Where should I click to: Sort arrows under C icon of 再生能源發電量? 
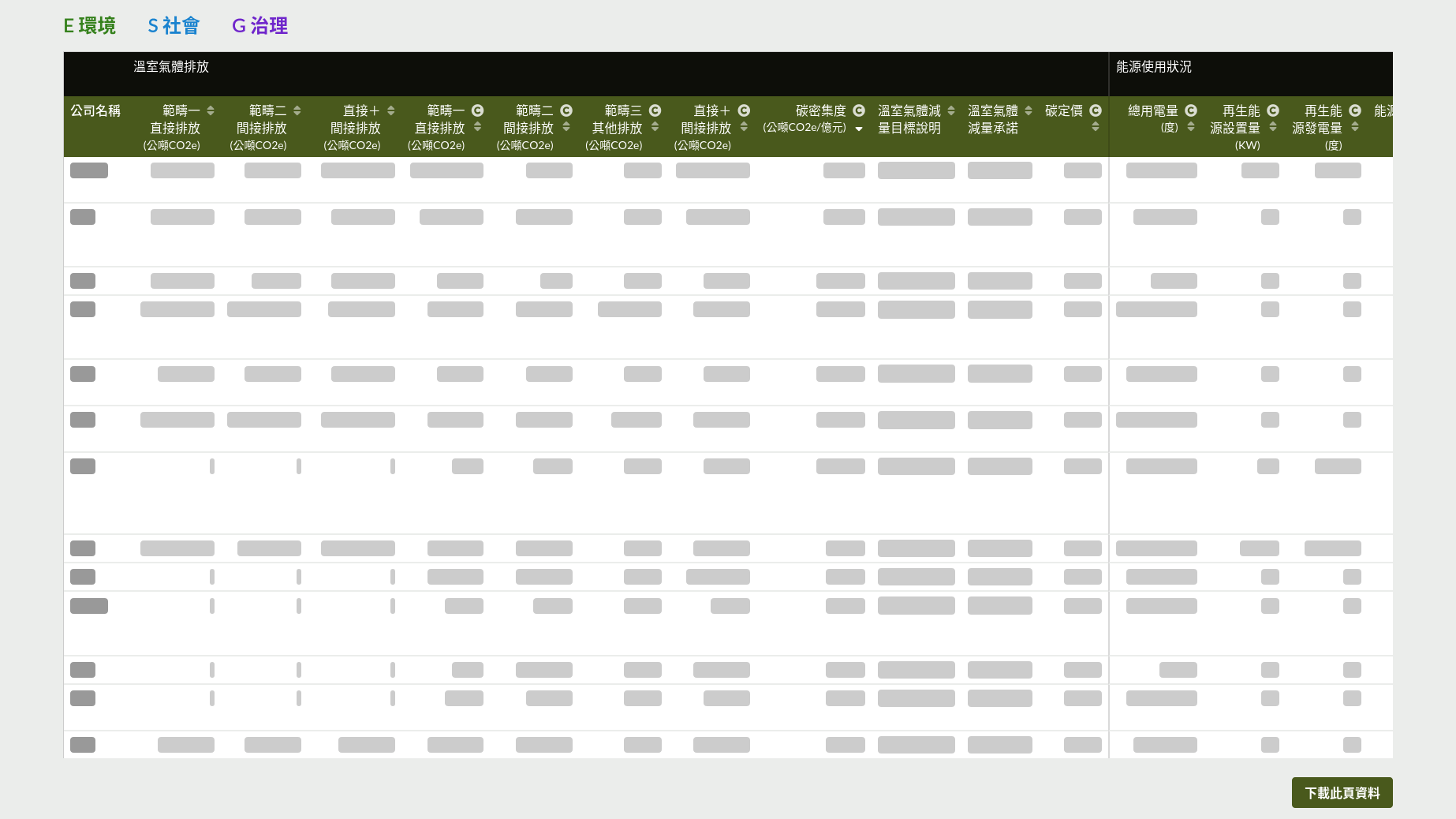1355,126
